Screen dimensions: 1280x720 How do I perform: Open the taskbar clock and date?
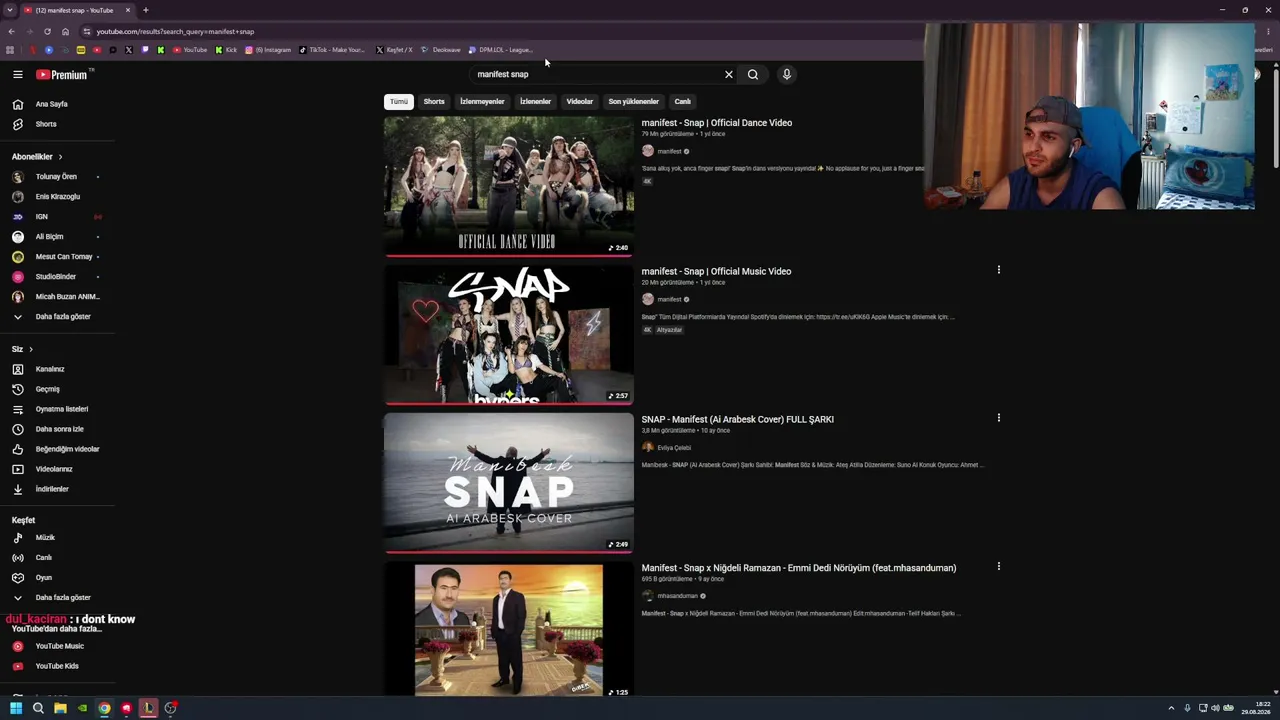point(1256,708)
